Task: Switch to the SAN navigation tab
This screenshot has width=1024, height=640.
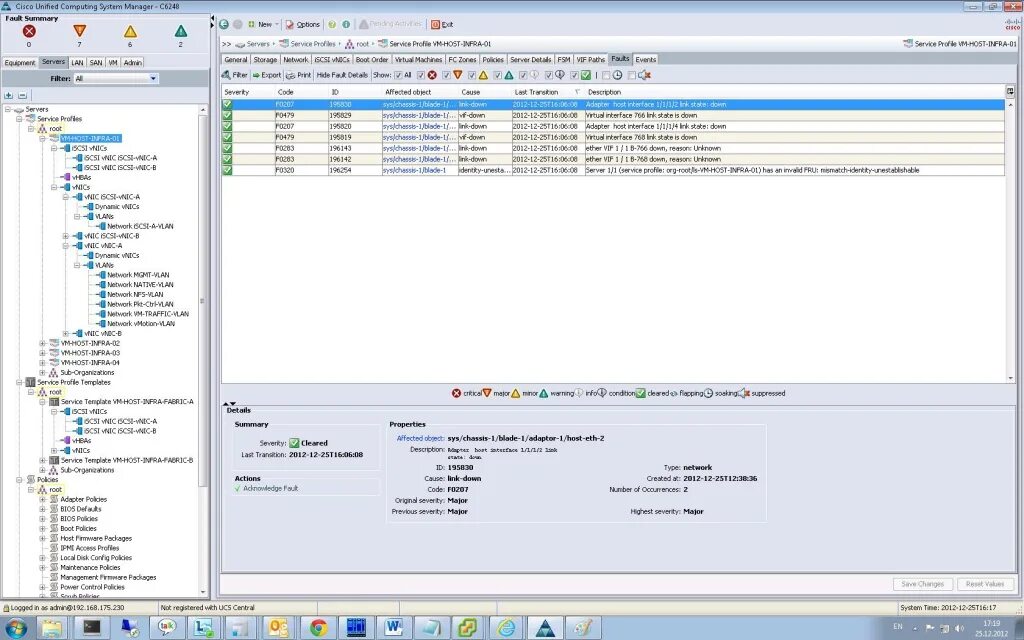Action: 96,63
